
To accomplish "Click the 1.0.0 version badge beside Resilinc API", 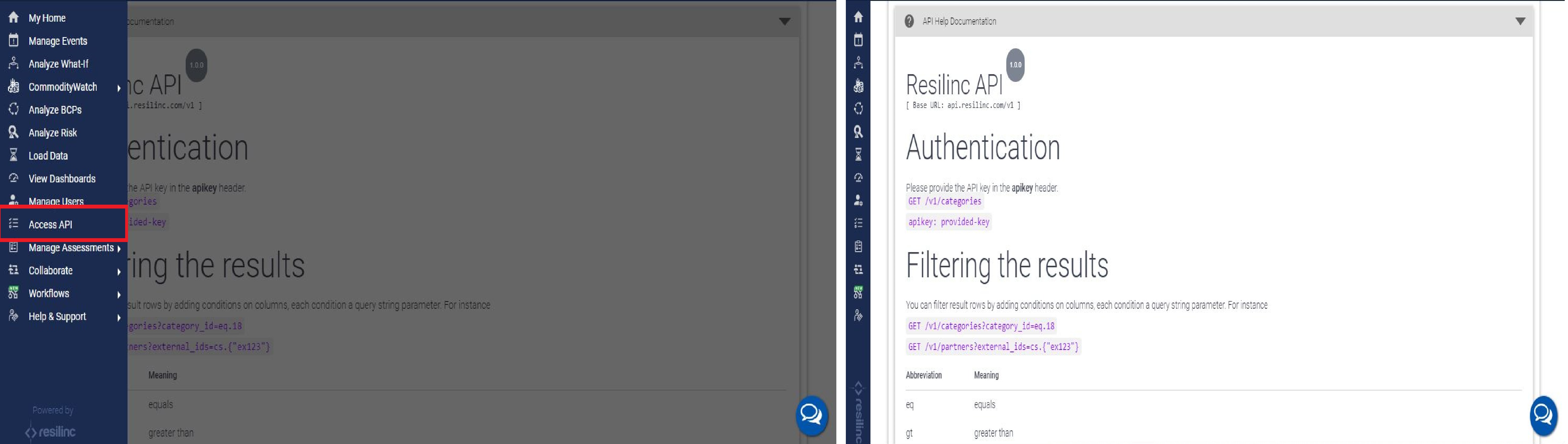I will (x=1015, y=65).
